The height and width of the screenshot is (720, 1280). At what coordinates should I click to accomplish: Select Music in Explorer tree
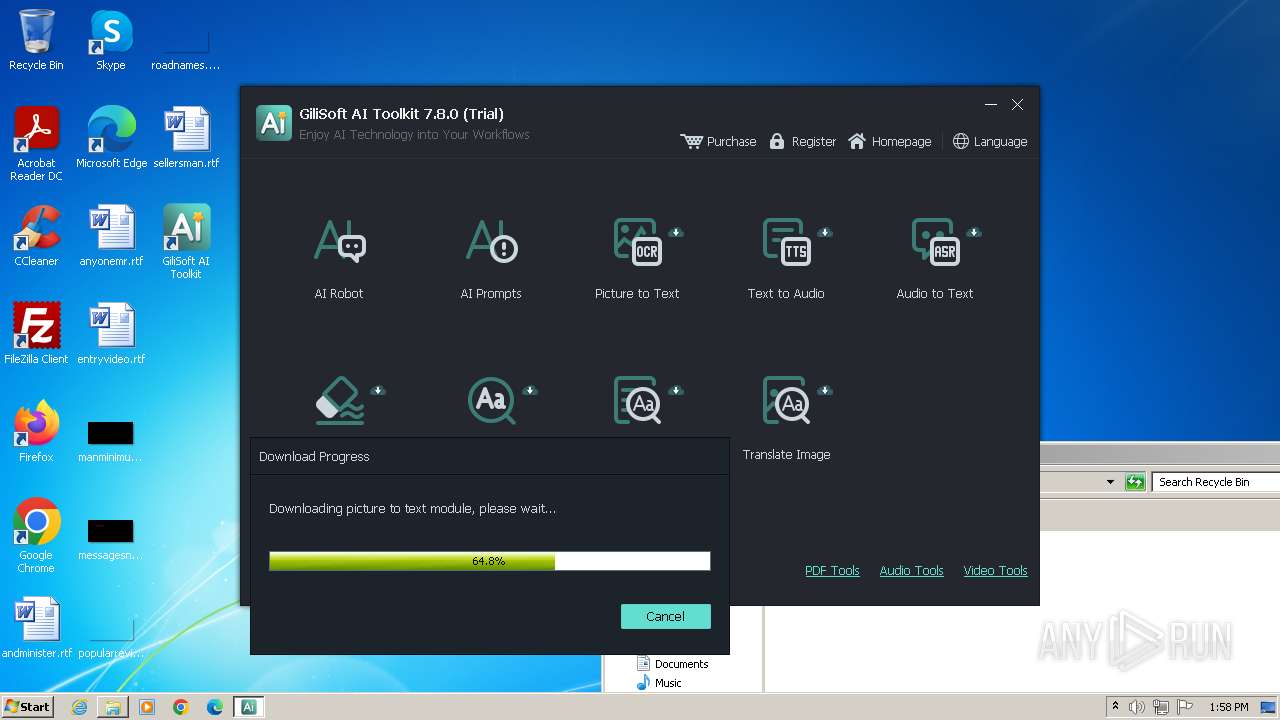point(659,683)
